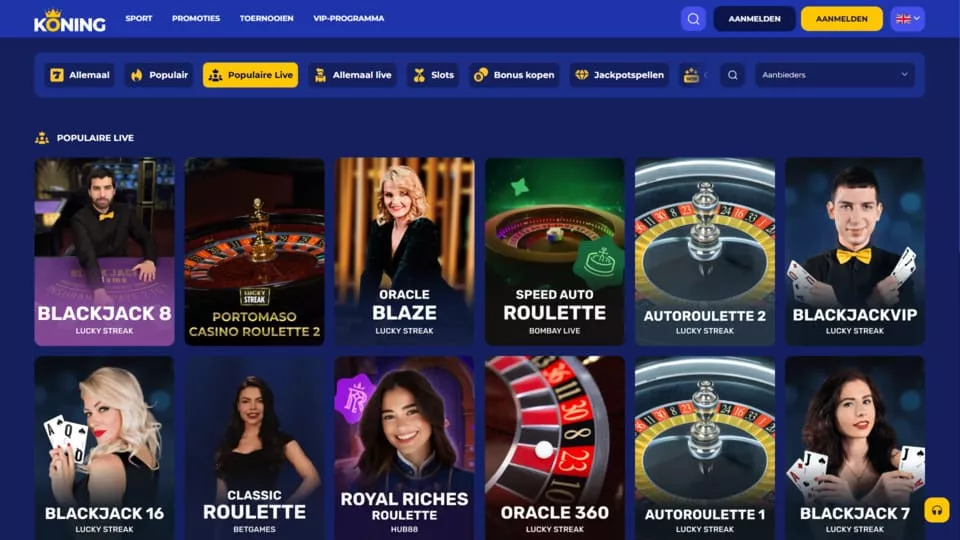Screen dimensions: 960x540
Task: Open the language flag selector
Action: click(907, 19)
